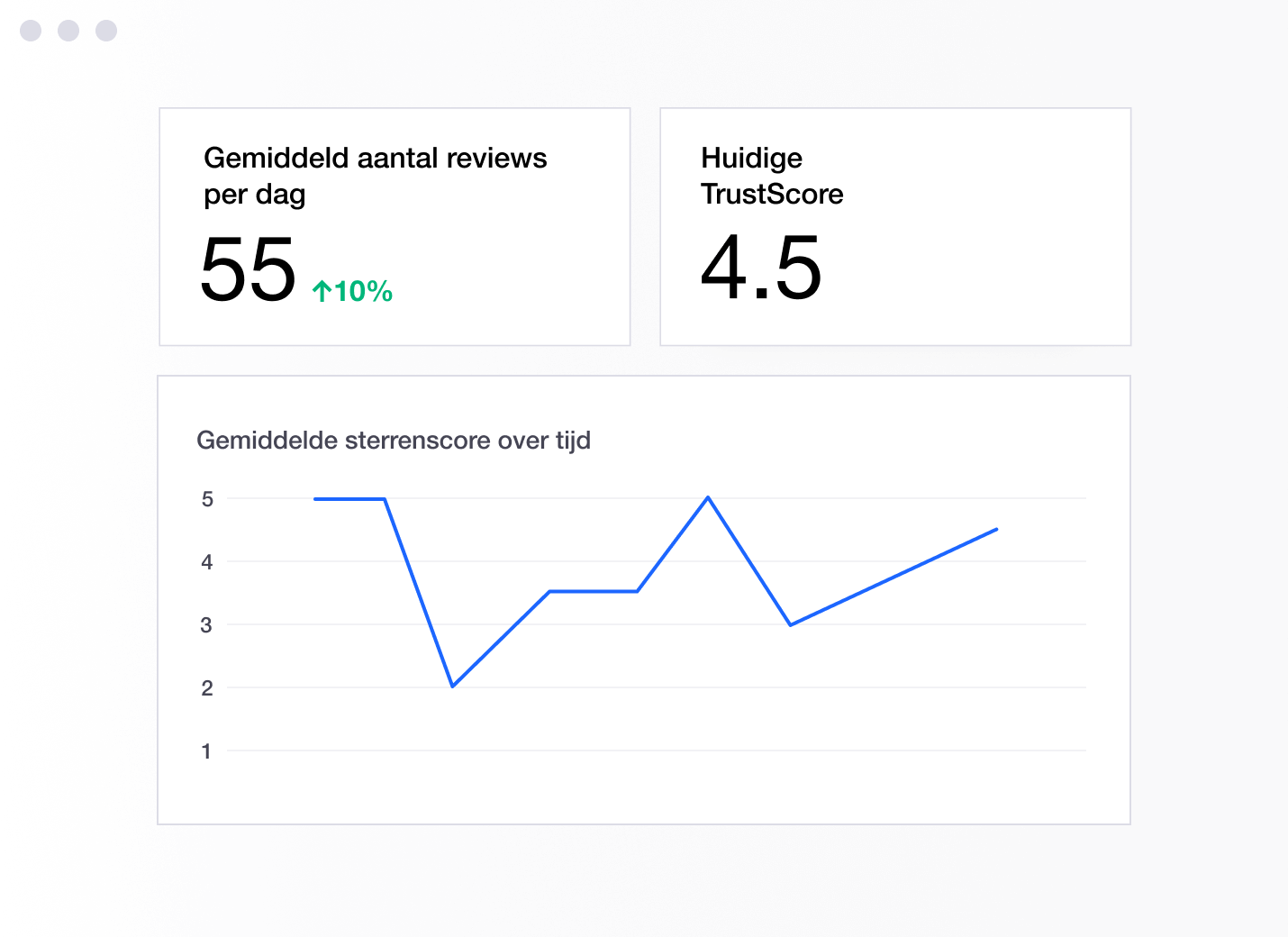Click the 'Gemiddelde sterrenscore over tijd' chart title
This screenshot has width=1288, height=937.
pyautogui.click(x=394, y=441)
